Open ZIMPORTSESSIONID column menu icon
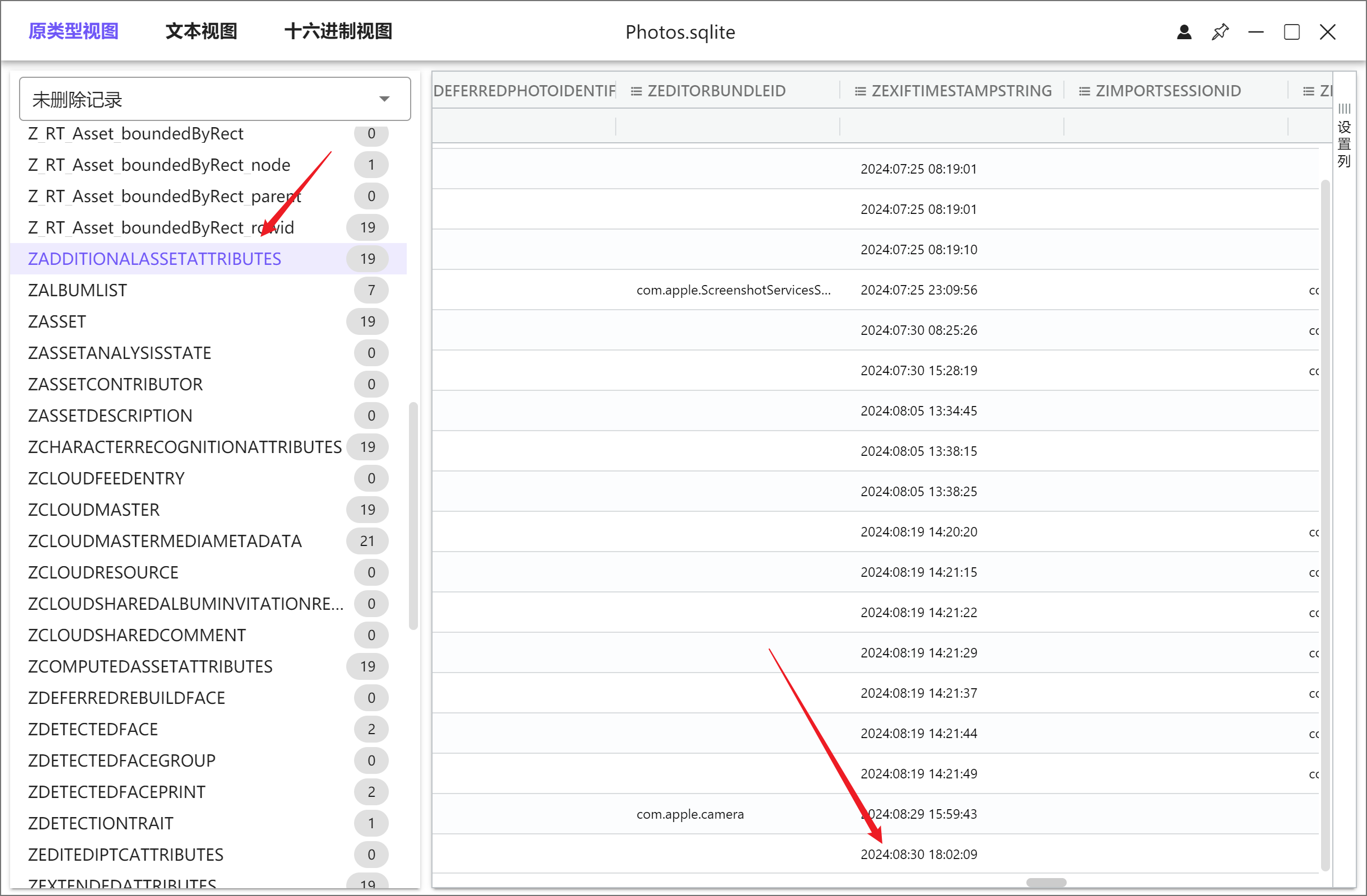 [x=1084, y=91]
